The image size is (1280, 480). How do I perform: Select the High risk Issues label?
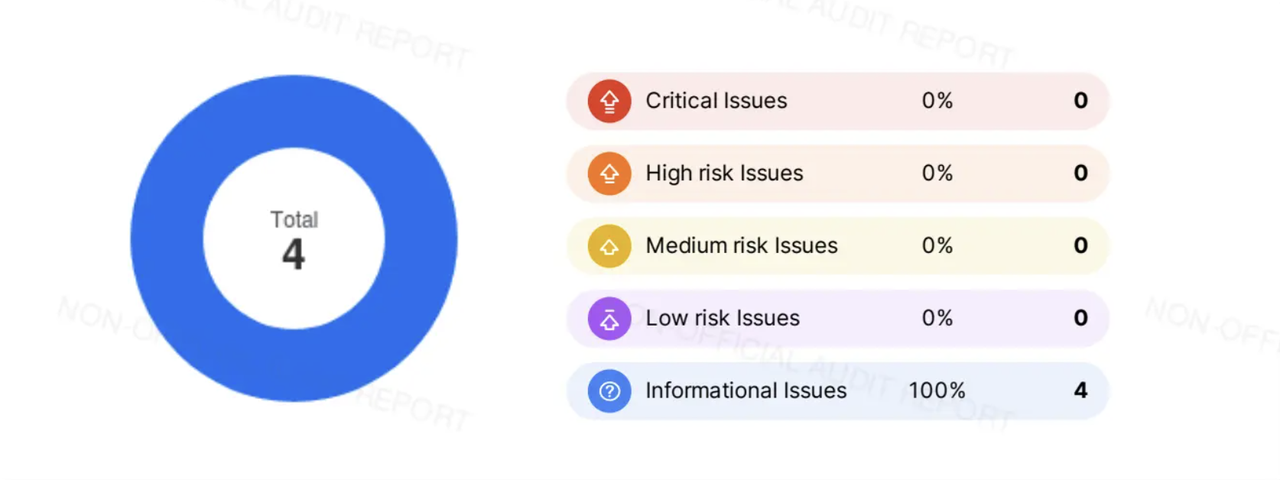coord(724,174)
